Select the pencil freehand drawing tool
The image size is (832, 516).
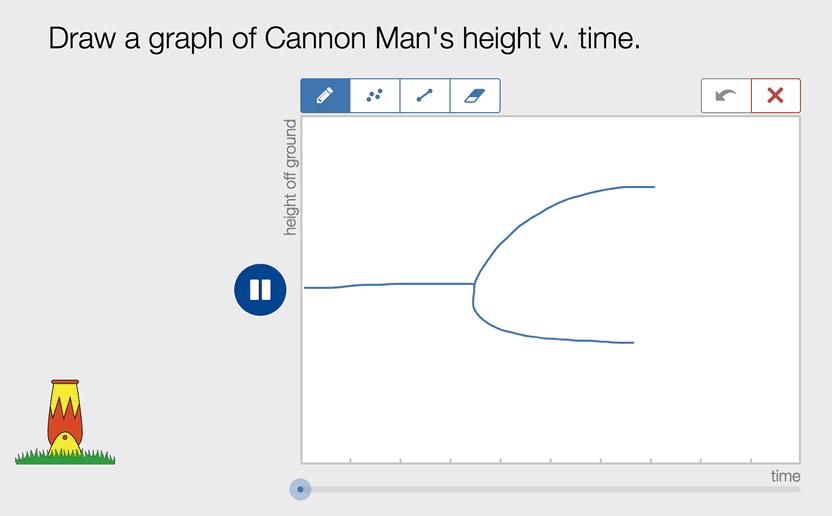coord(325,96)
